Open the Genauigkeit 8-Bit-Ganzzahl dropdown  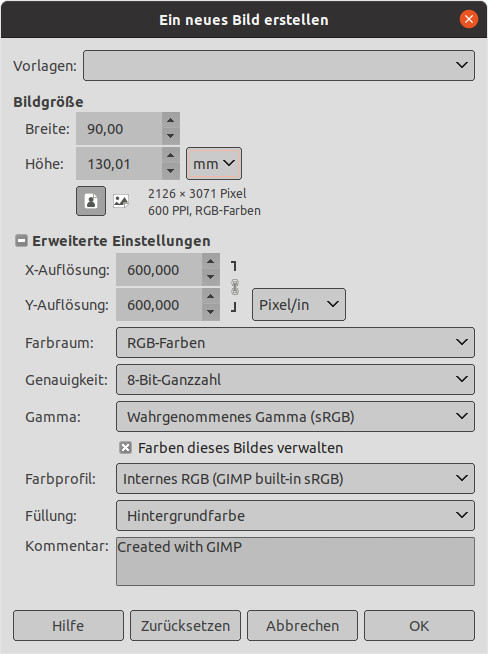coord(295,380)
